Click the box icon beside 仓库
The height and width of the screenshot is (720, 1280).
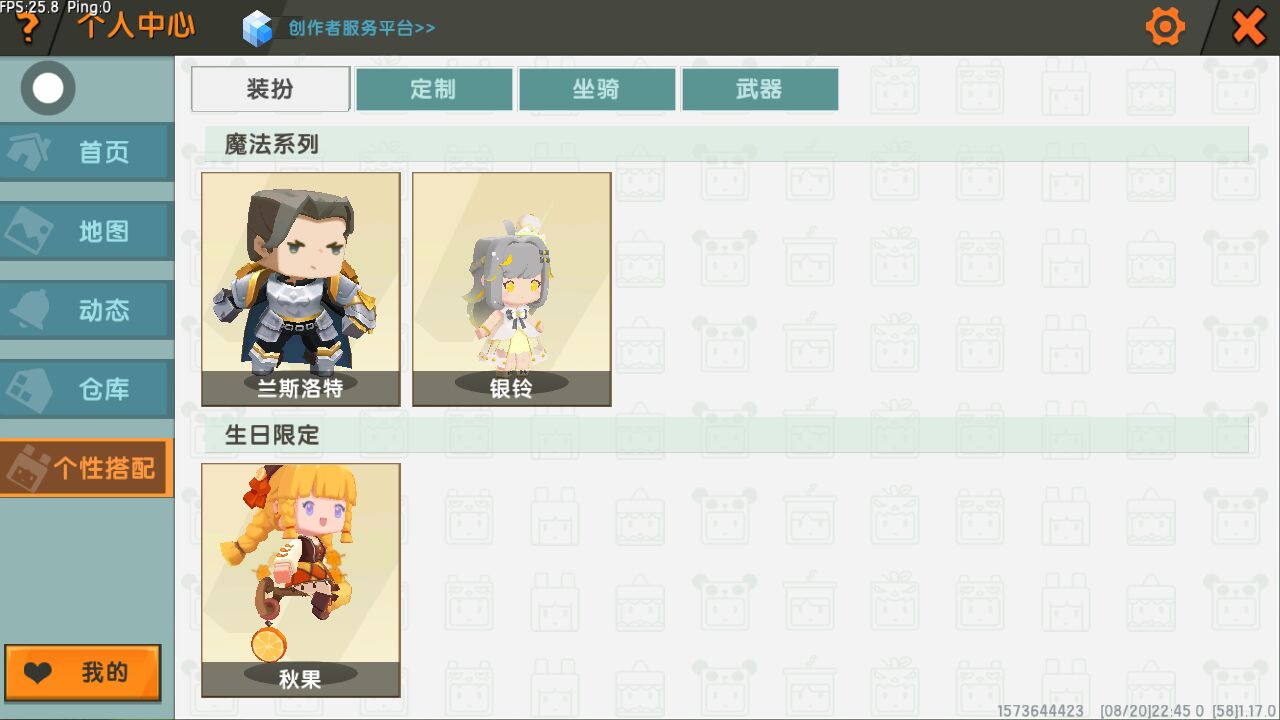pos(30,389)
